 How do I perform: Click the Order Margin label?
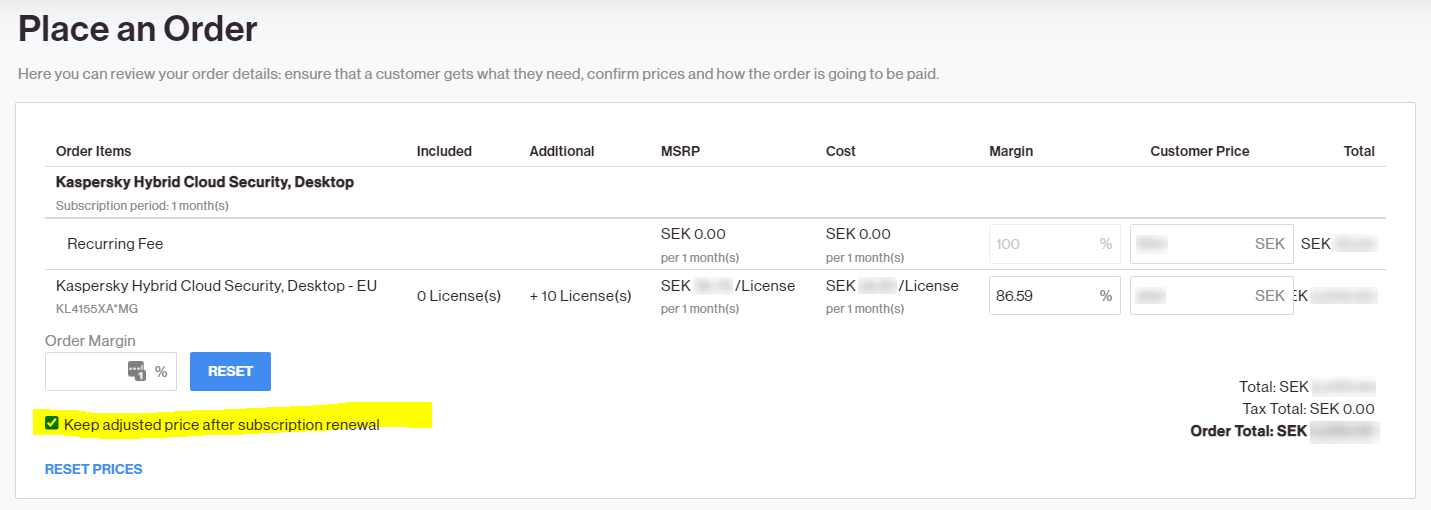90,341
